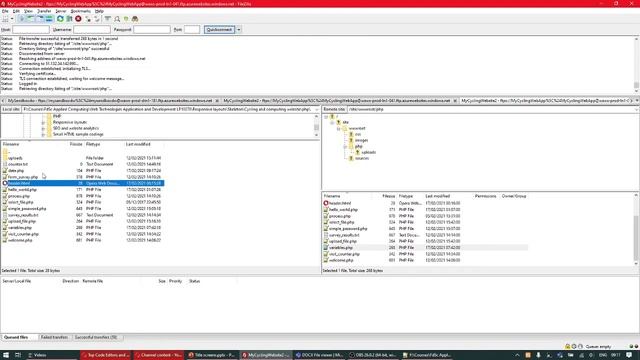Screen dimensions: 640x360
Task: Toggle local directory tree display button
Action: tap(31, 19)
